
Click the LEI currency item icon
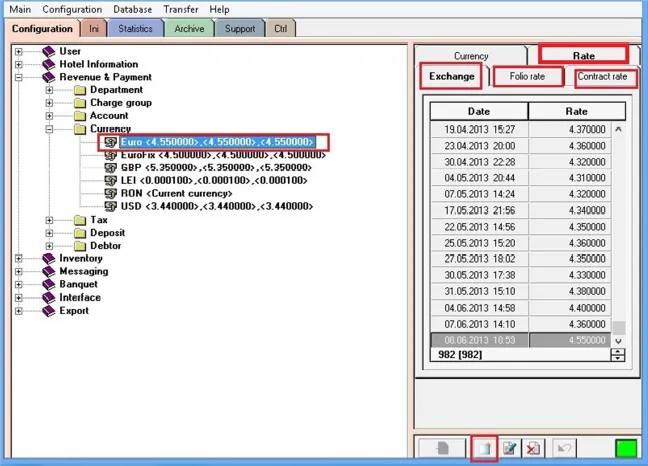[110, 181]
